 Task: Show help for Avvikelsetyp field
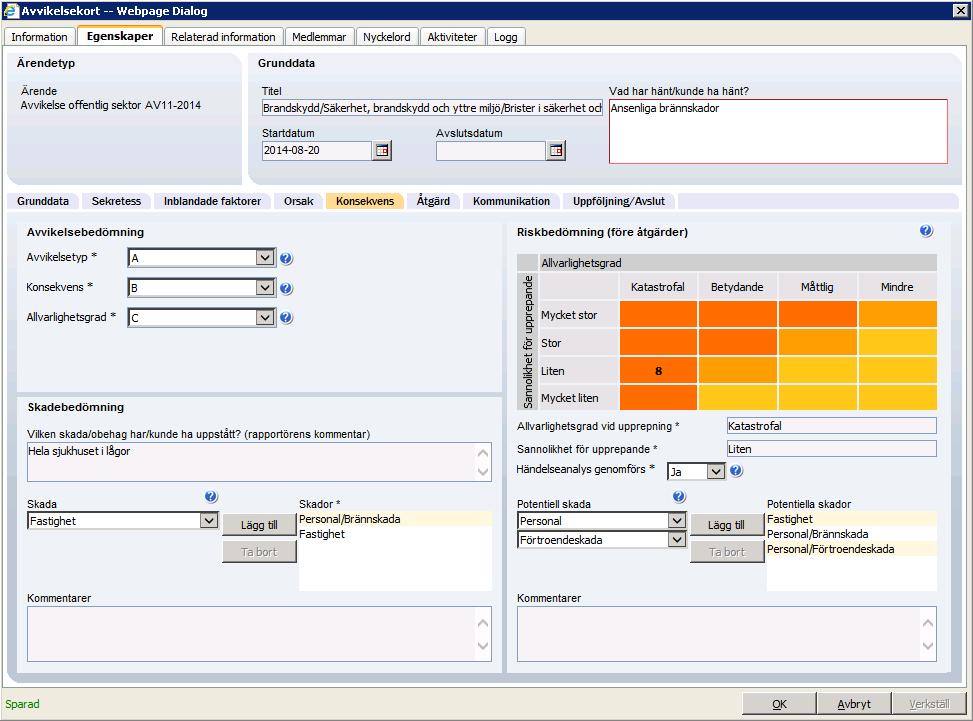(x=286, y=258)
